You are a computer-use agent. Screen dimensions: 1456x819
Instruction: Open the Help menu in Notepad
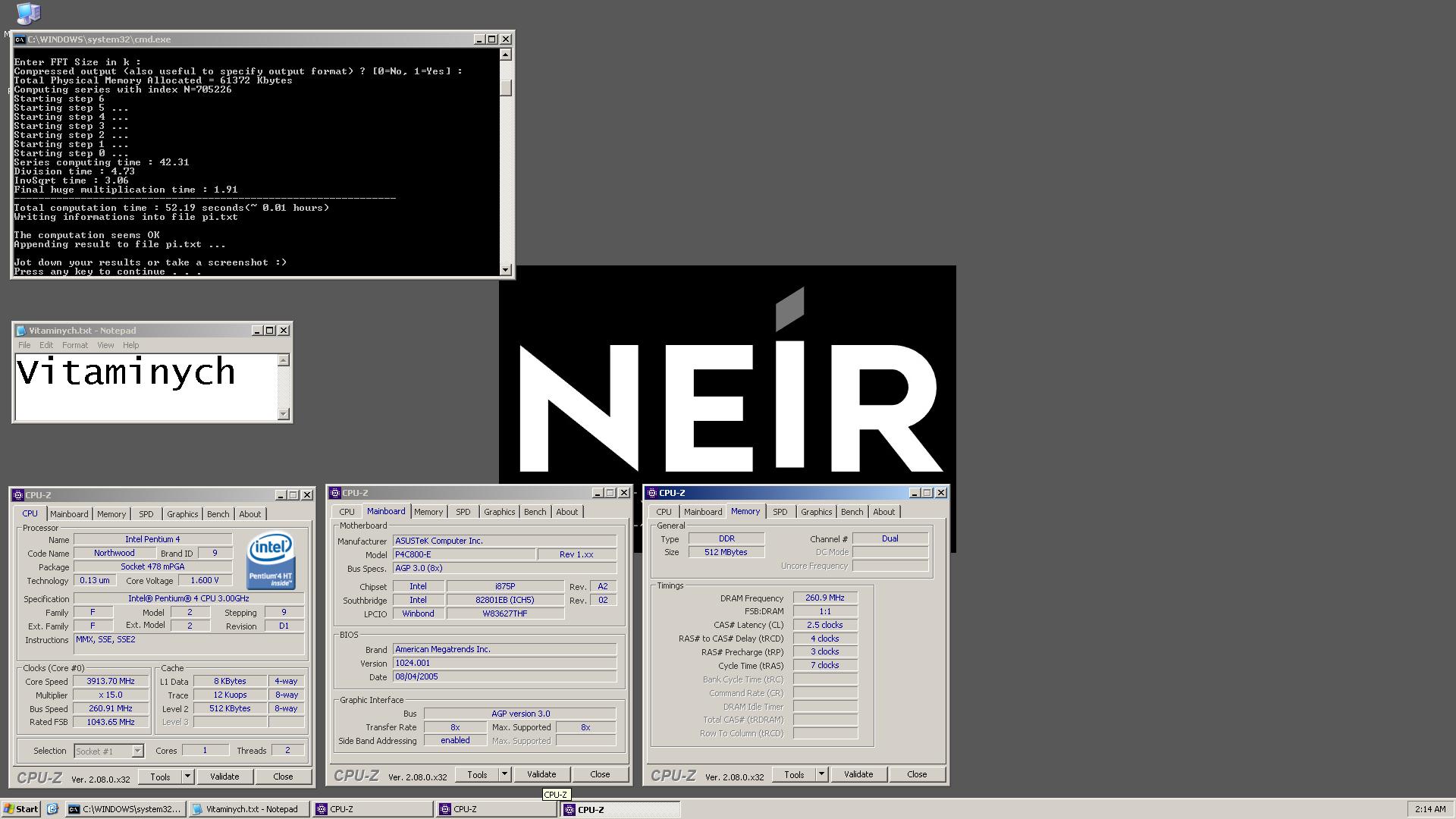pyautogui.click(x=131, y=345)
